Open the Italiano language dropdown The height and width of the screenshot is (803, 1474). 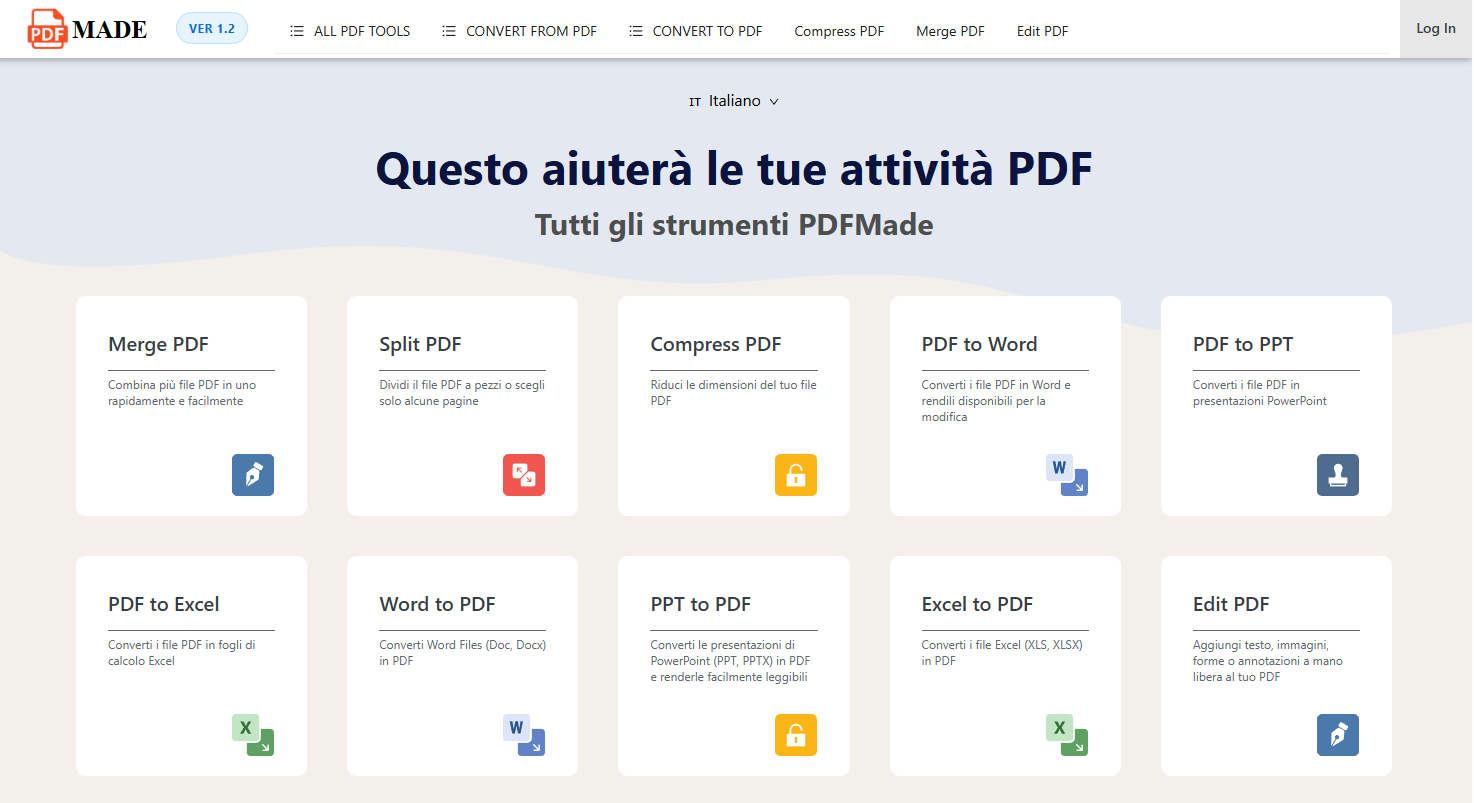733,100
